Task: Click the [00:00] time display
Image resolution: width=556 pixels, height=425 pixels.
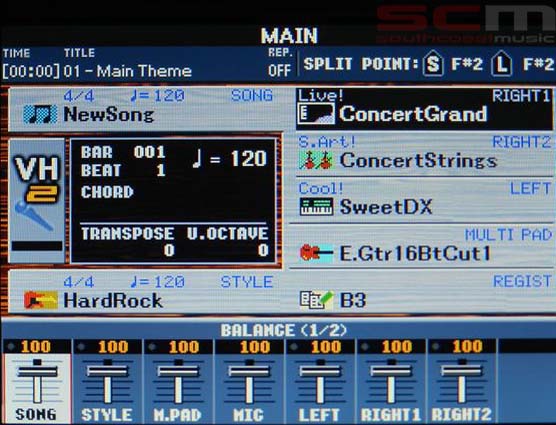Action: [x=31, y=71]
